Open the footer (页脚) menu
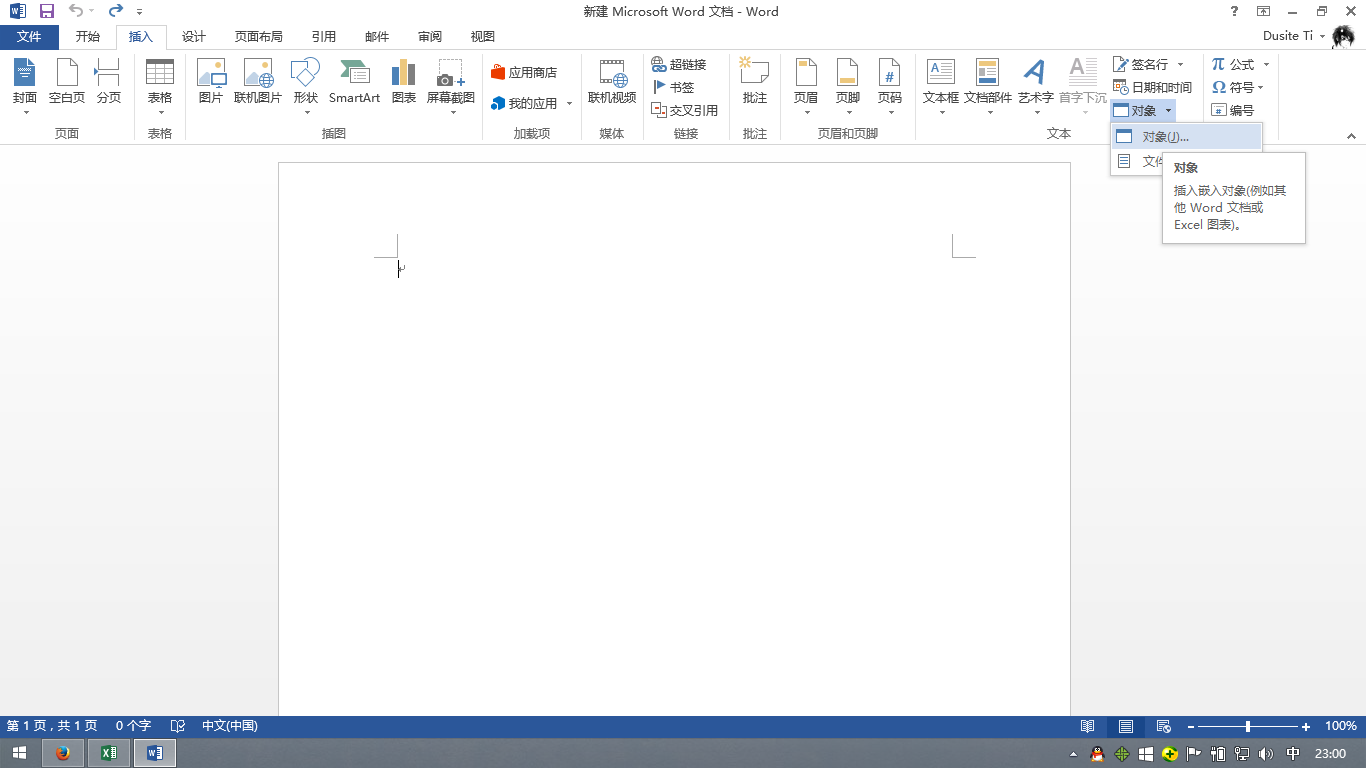This screenshot has width=1366, height=768. point(848,85)
